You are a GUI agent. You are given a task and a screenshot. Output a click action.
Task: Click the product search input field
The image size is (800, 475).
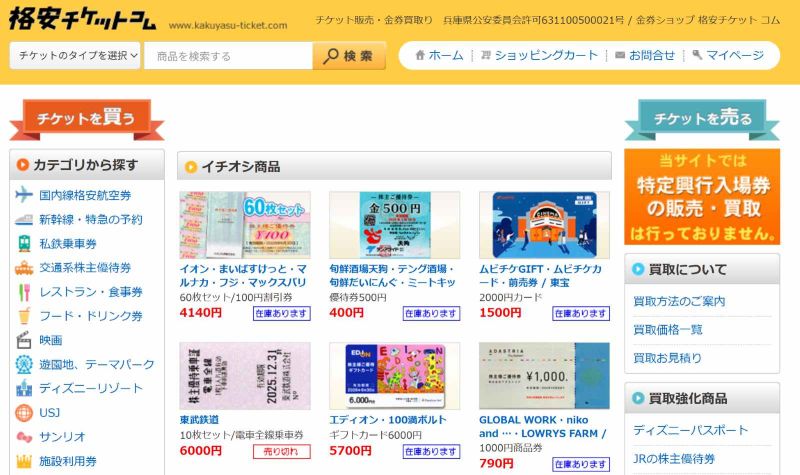[x=229, y=56]
